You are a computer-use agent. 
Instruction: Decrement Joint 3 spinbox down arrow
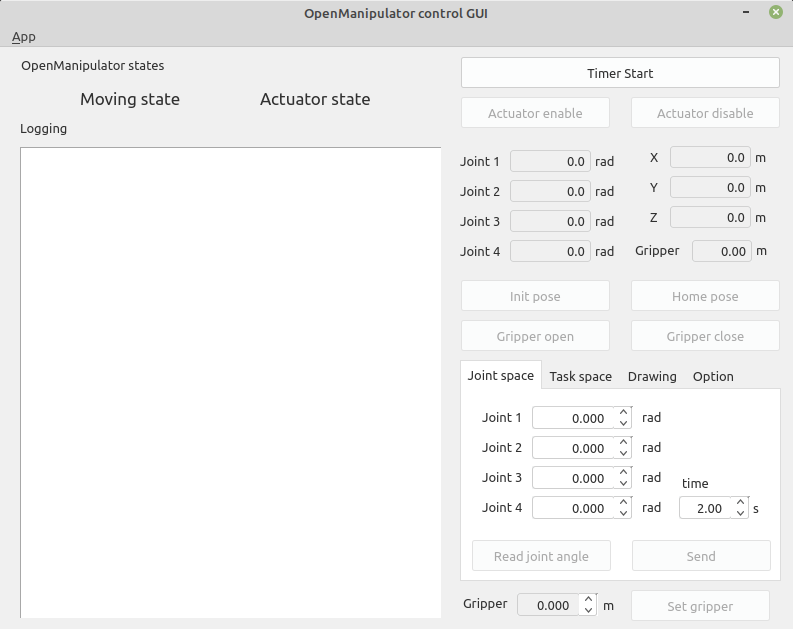pyautogui.click(x=624, y=484)
